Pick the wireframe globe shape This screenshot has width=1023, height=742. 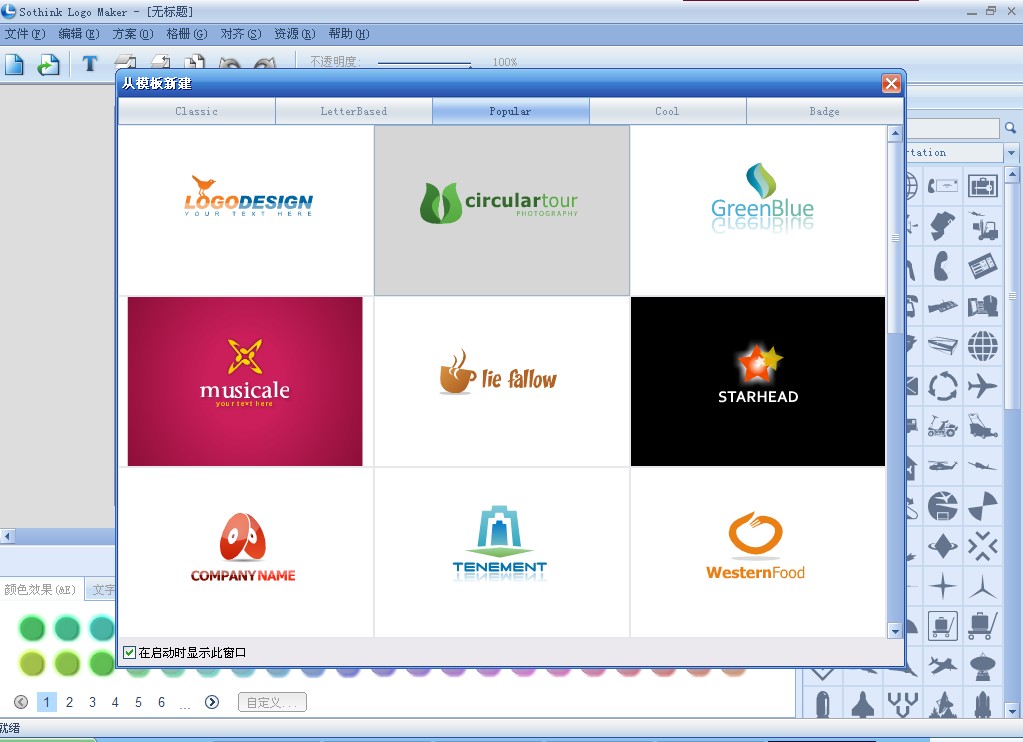[x=983, y=346]
